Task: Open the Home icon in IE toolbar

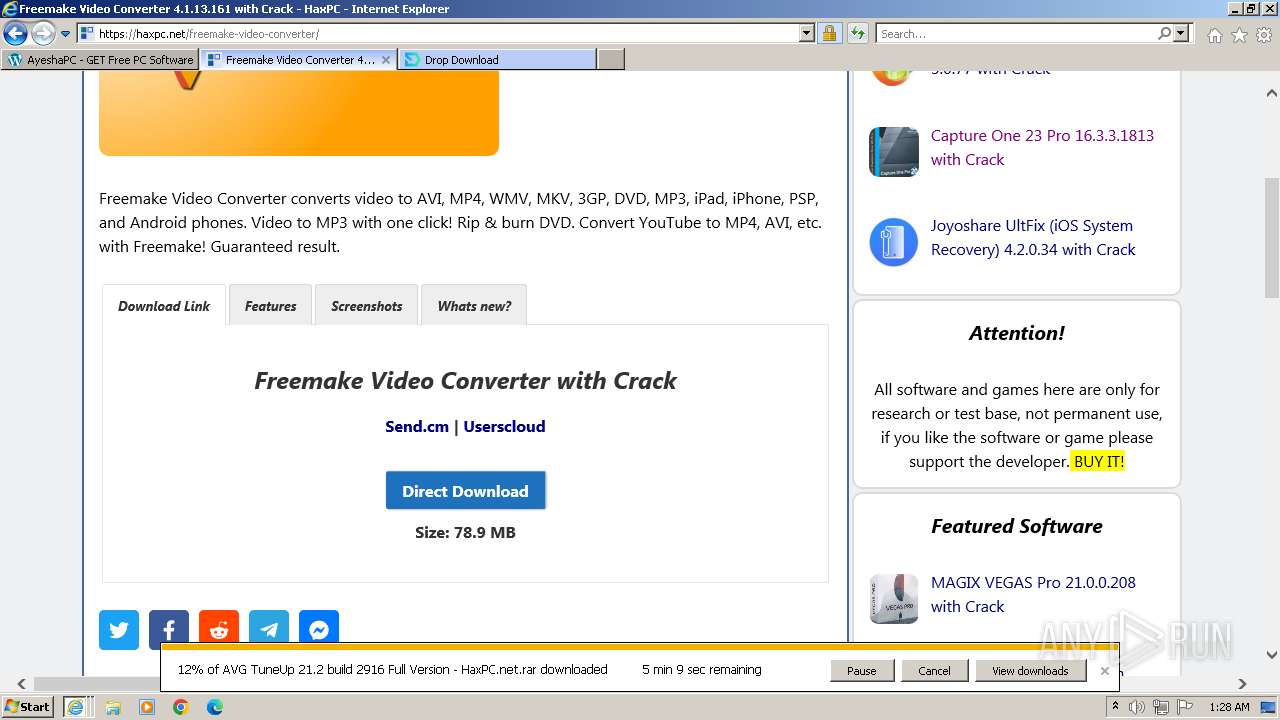Action: 1214,35
